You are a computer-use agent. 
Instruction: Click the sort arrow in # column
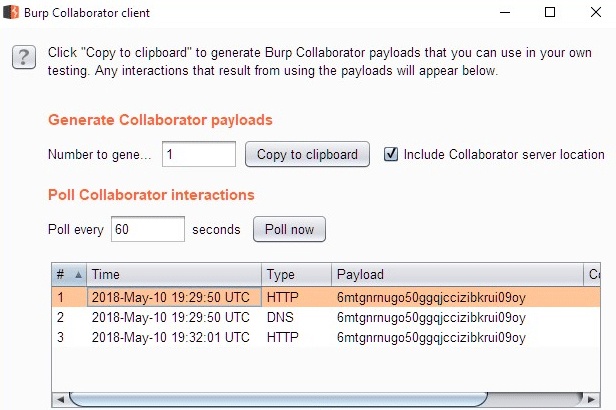(78, 274)
